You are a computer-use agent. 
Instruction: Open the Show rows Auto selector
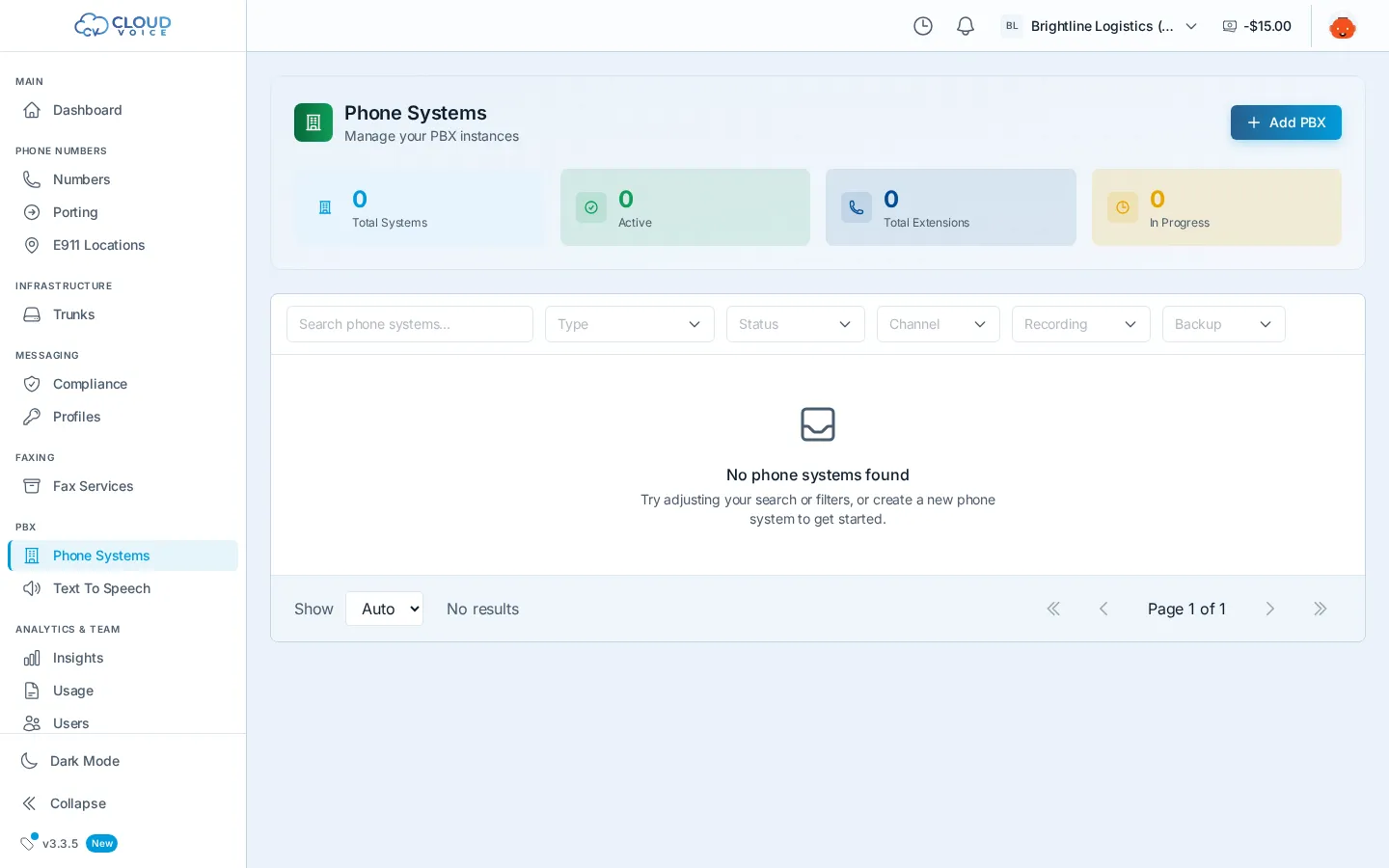coord(385,609)
